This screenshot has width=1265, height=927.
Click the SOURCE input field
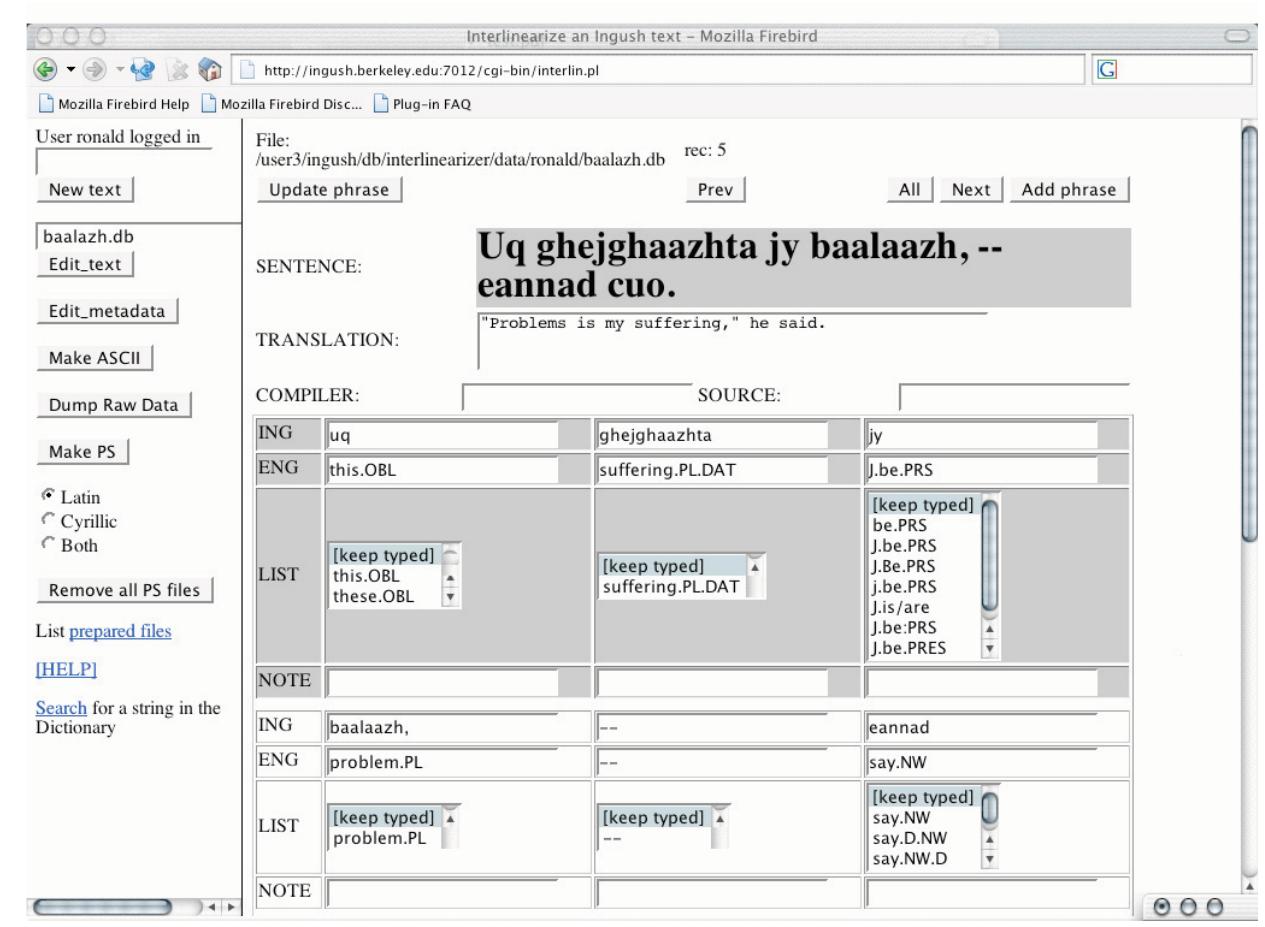coord(1013,396)
